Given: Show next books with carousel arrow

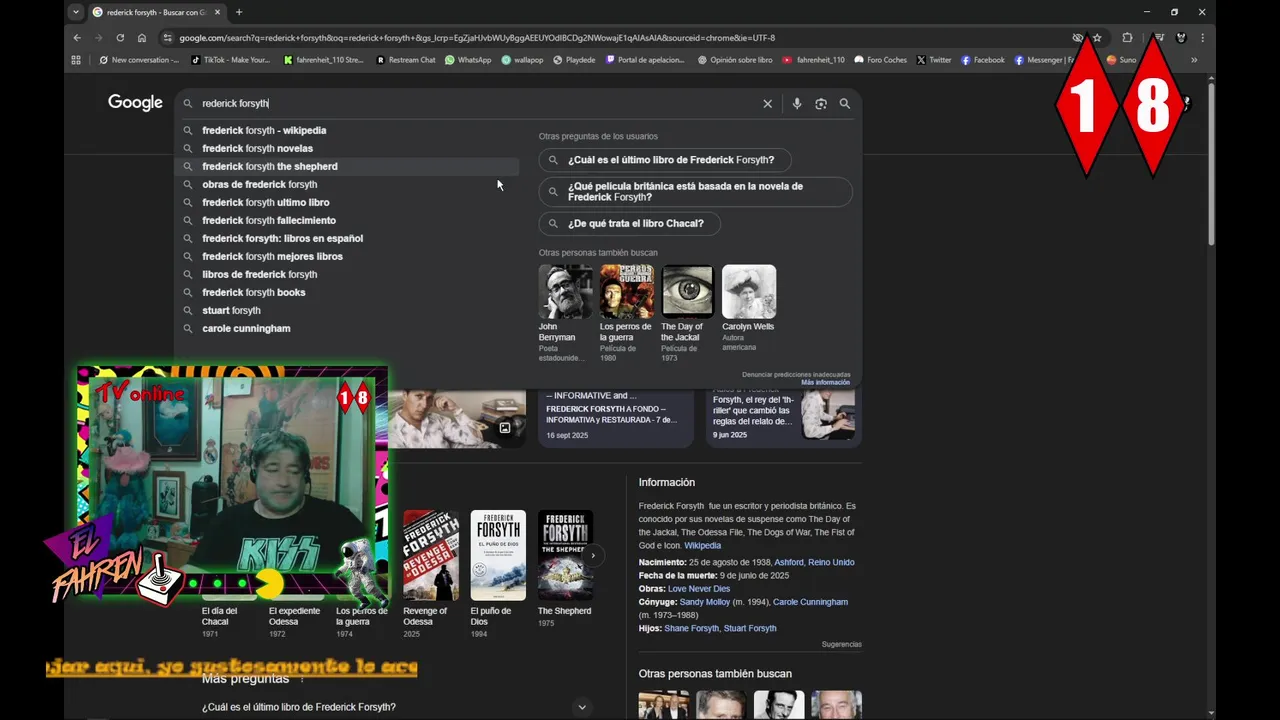Looking at the screenshot, I should pyautogui.click(x=593, y=555).
